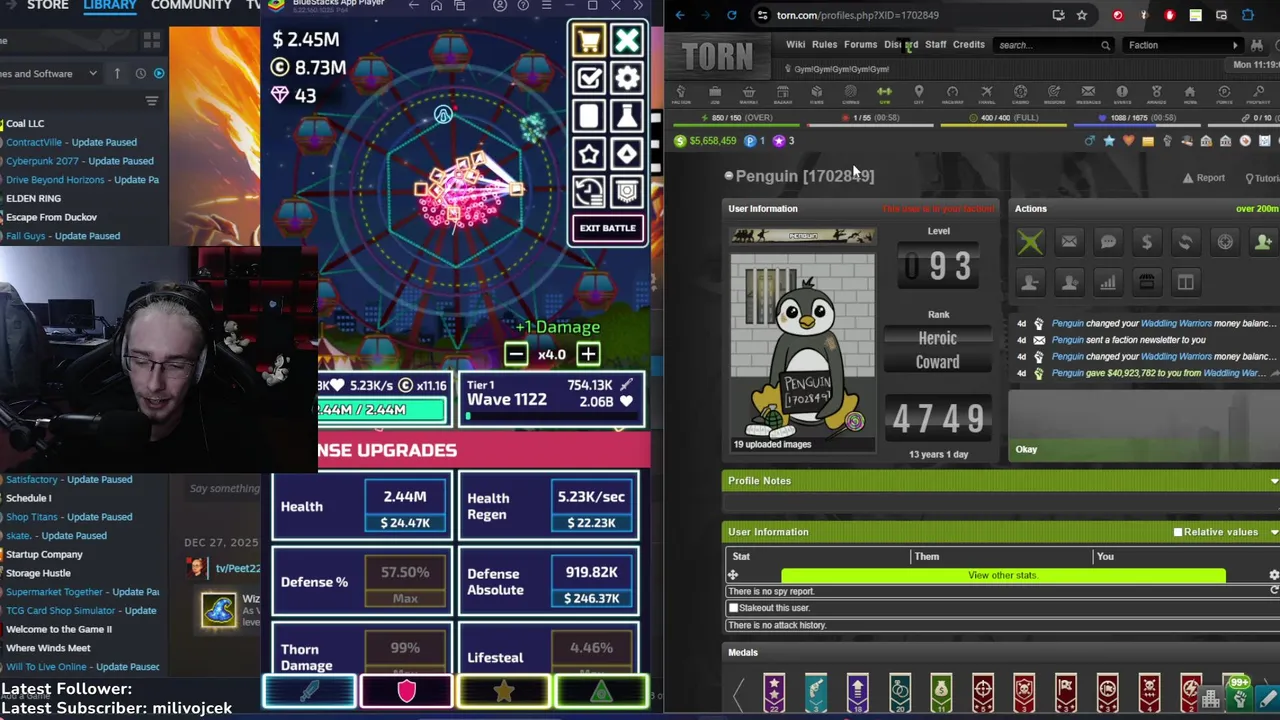Screen dimensions: 1280x720
Task: Open the Torn Wiki link
Action: coord(795,45)
